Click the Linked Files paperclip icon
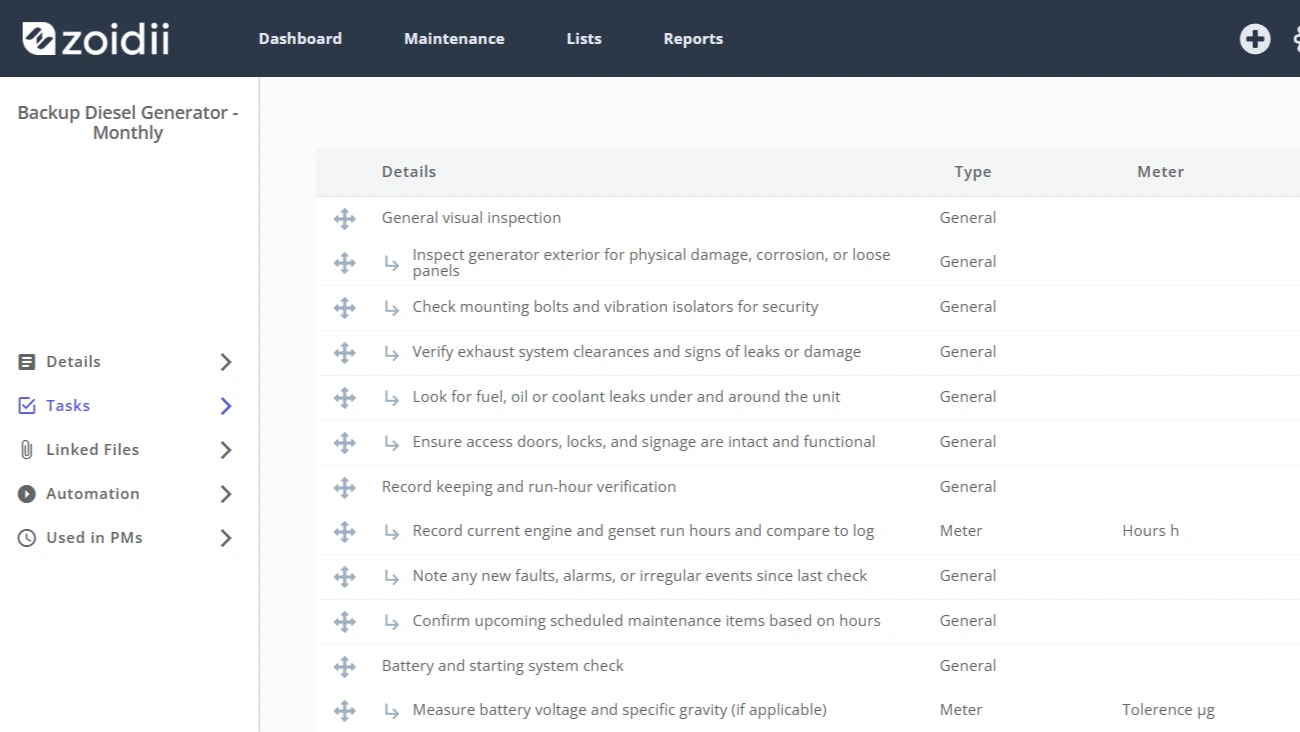The image size is (1300, 732). pyautogui.click(x=27, y=450)
